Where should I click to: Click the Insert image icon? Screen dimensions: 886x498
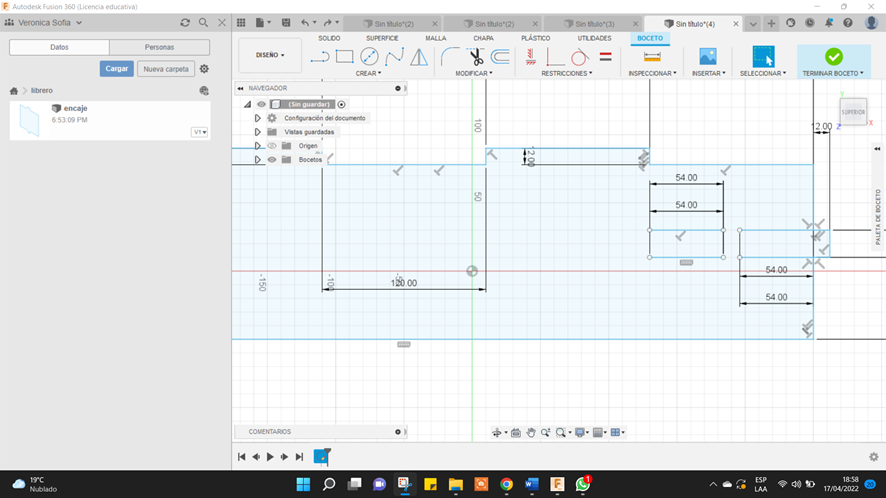pyautogui.click(x=708, y=57)
